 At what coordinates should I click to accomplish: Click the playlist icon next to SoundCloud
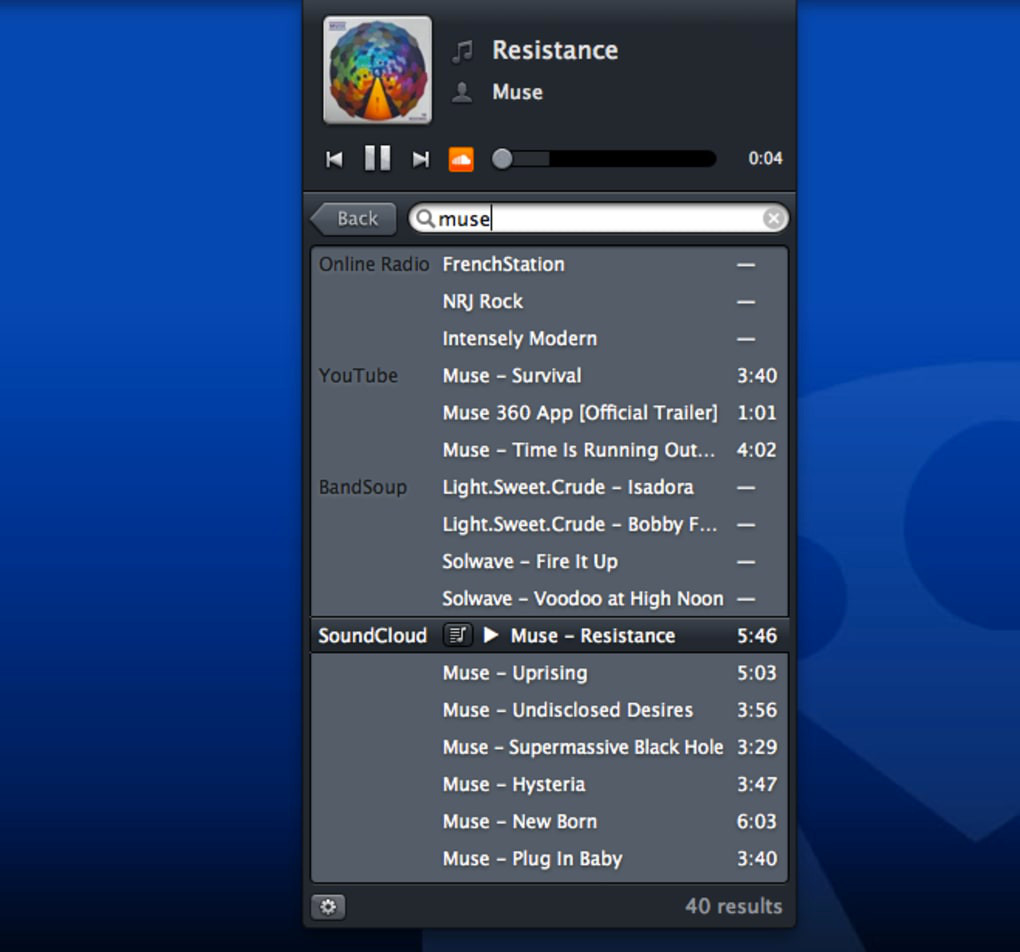coord(457,635)
